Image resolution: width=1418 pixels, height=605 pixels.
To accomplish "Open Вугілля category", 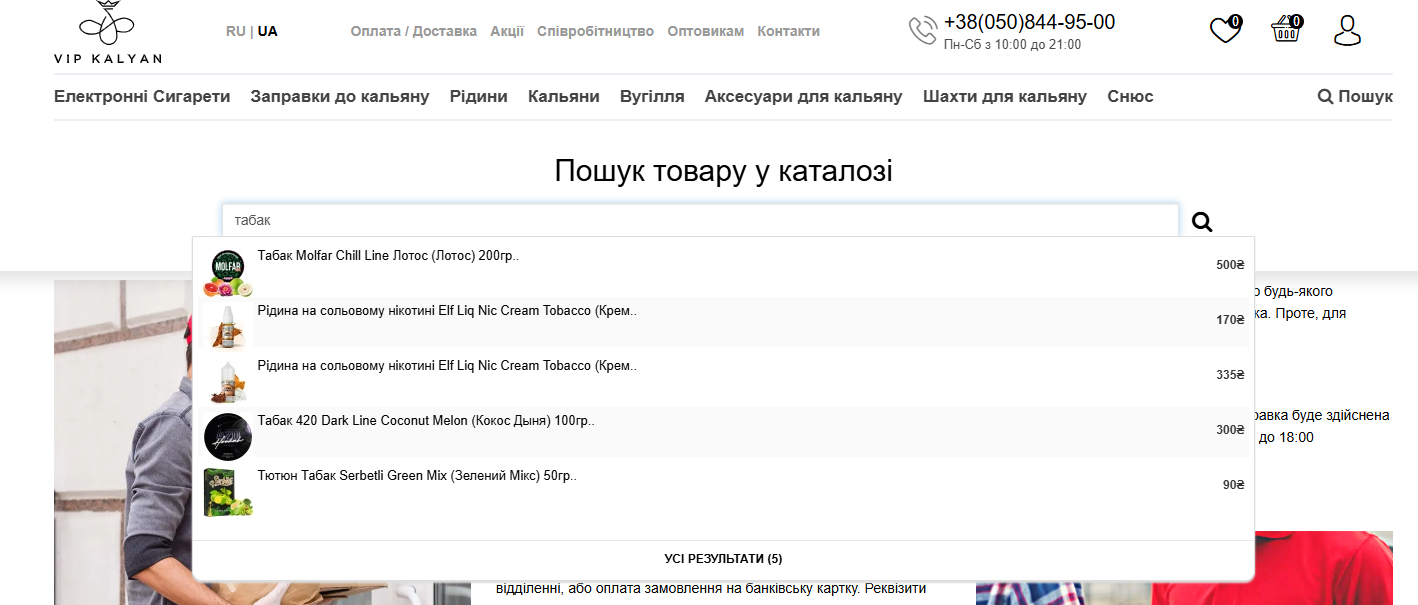I will pyautogui.click(x=652, y=96).
